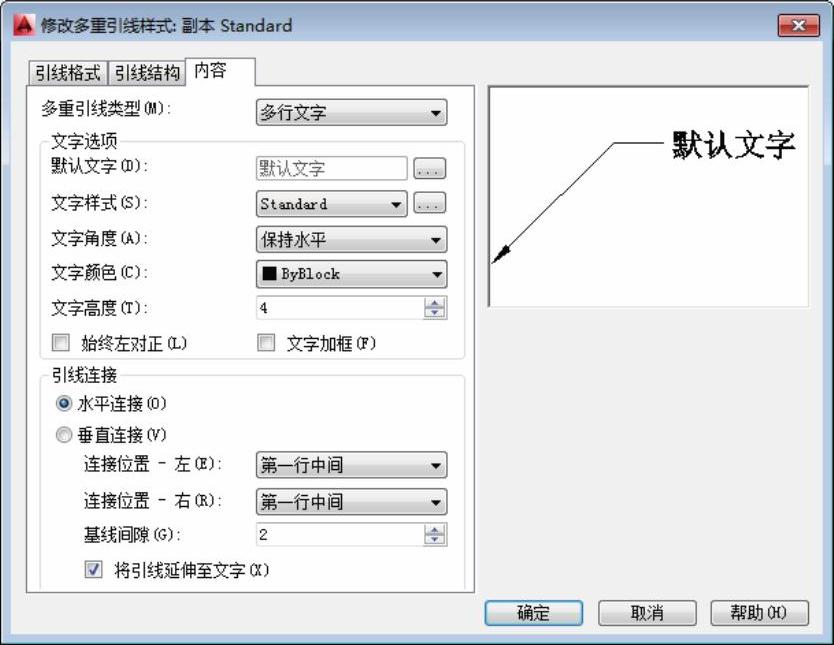The image size is (834, 645).
Task: Open the text style ellipsis button
Action: (429, 204)
